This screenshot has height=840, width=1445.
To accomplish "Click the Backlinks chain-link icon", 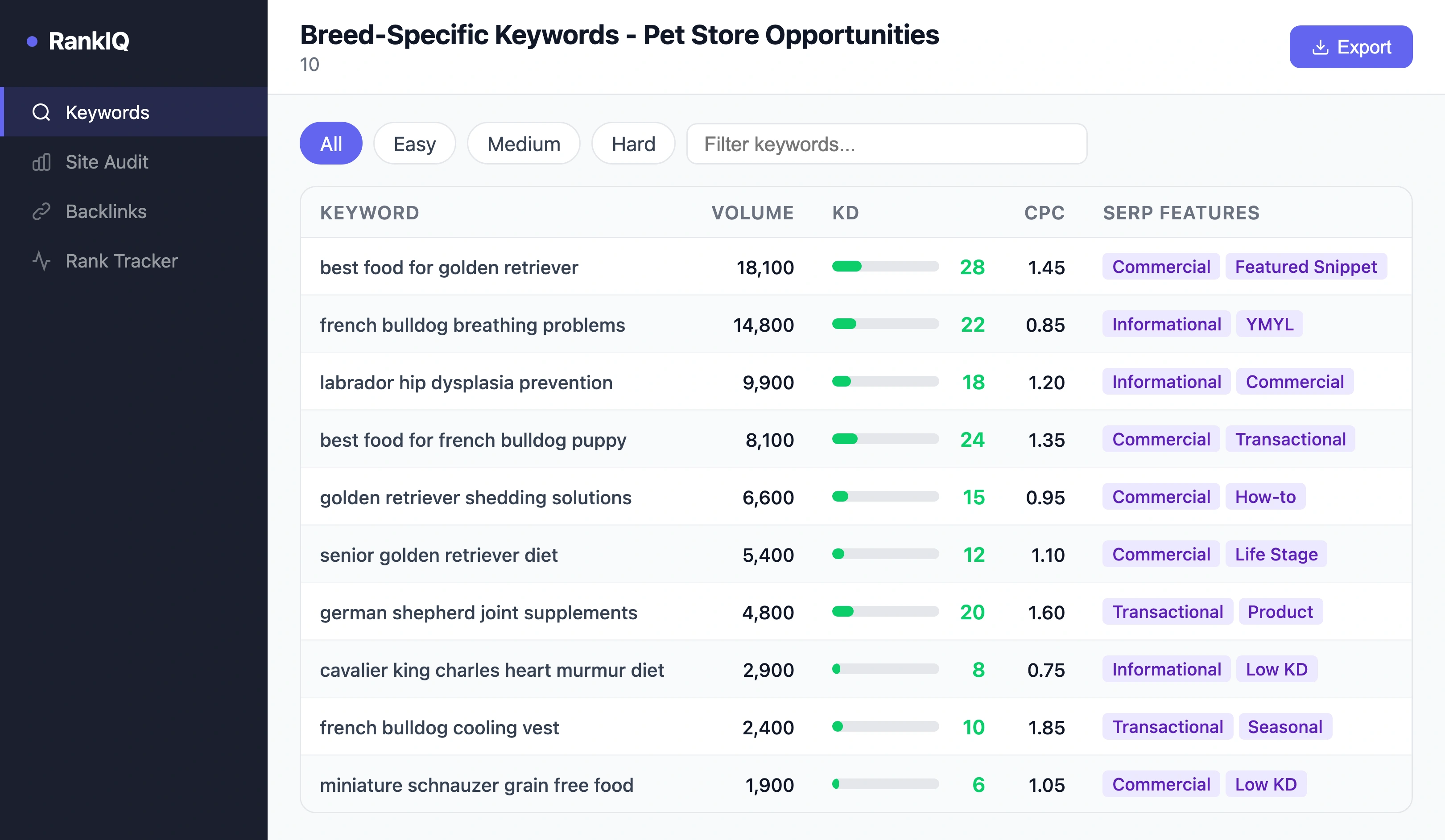I will 42,212.
